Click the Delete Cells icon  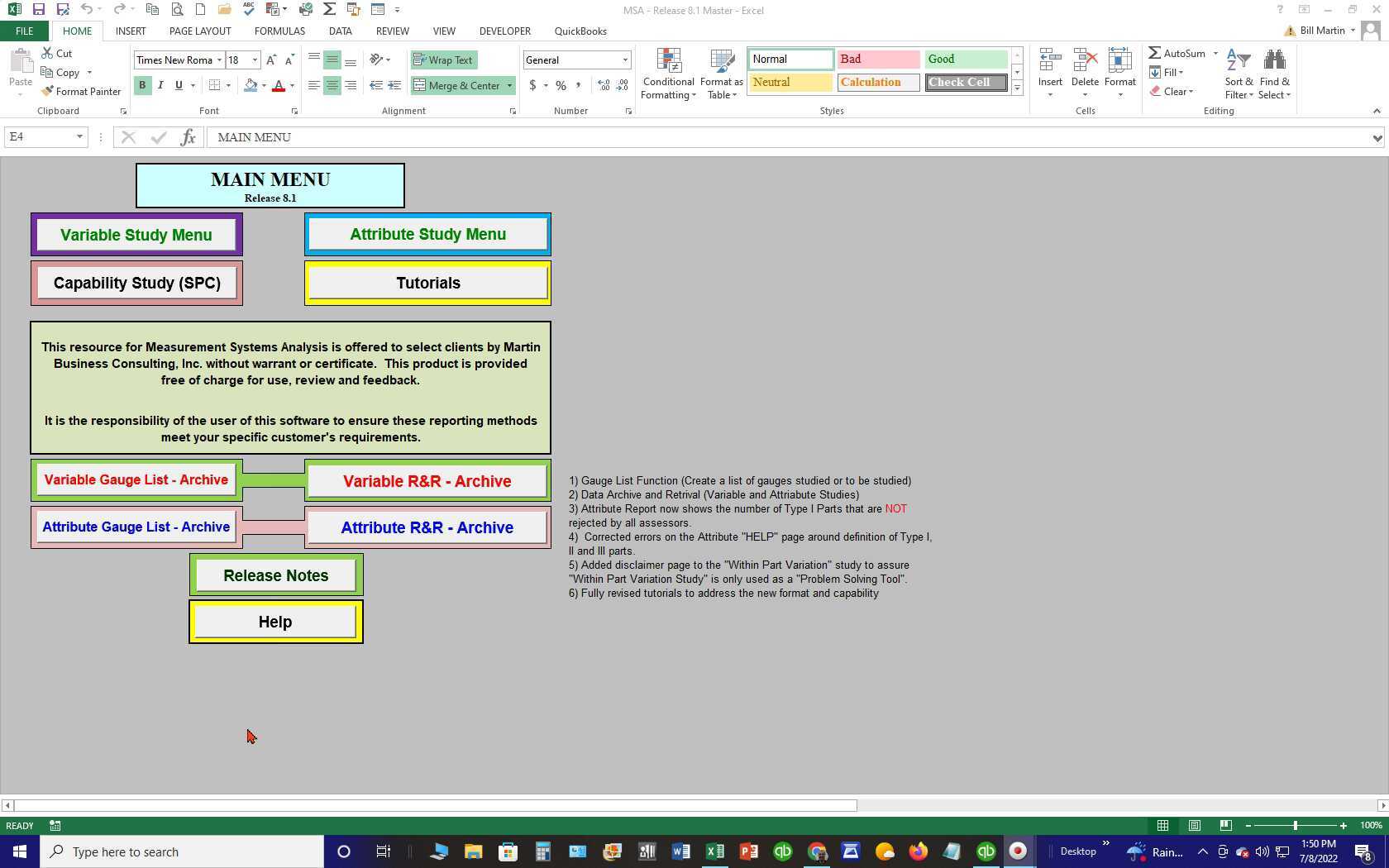click(1085, 66)
